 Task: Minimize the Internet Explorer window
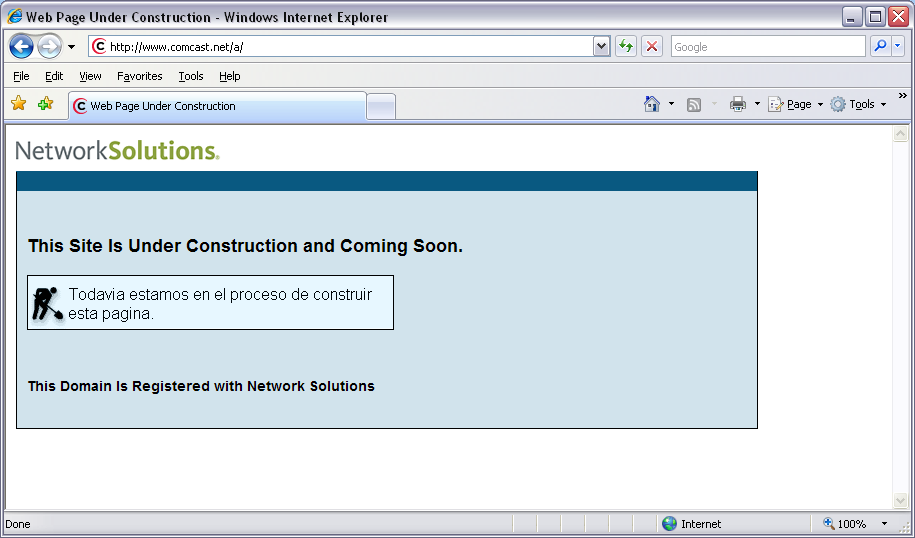pyautogui.click(x=852, y=17)
